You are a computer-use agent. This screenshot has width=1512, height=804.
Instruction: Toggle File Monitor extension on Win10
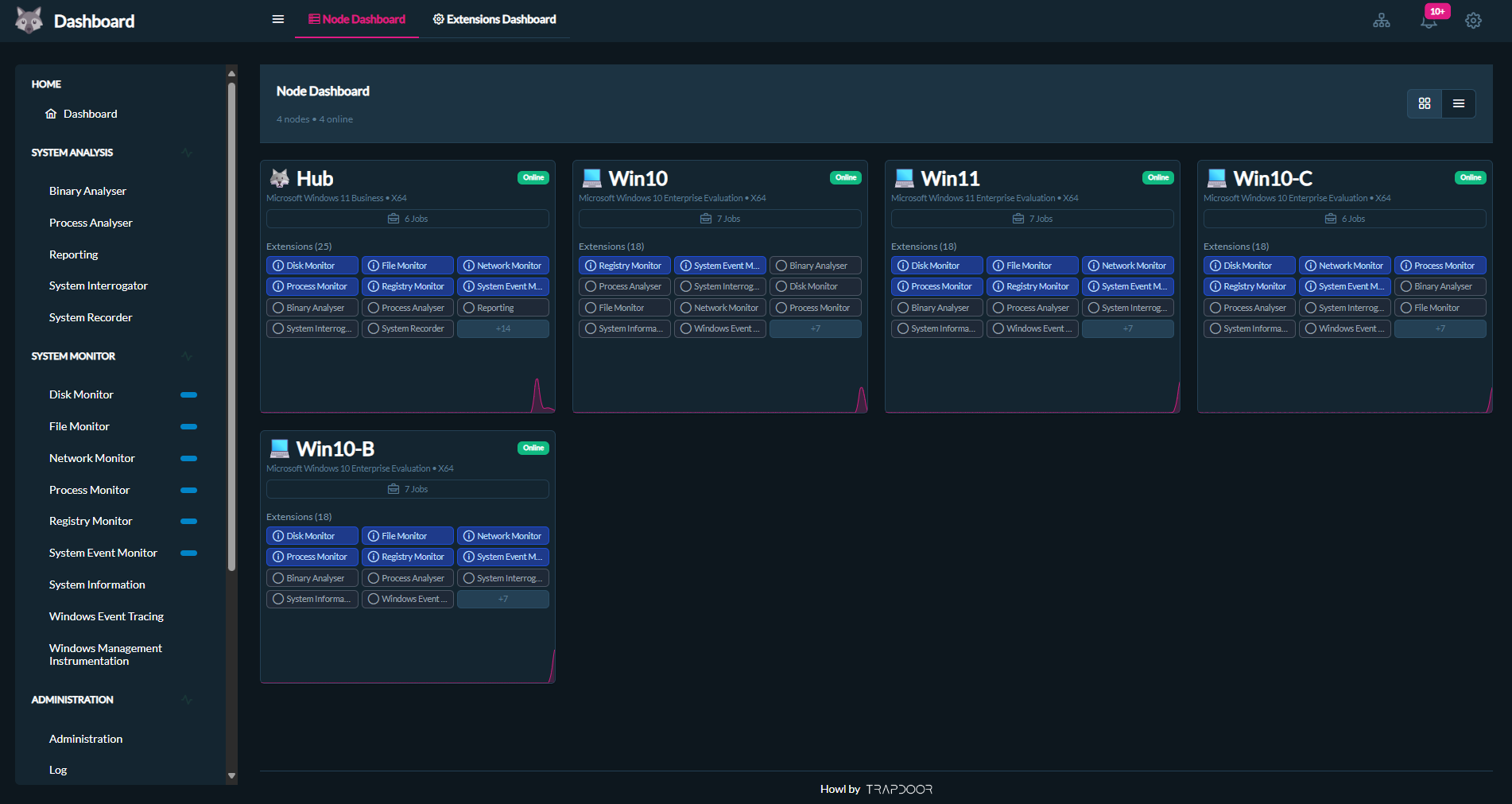pos(624,308)
